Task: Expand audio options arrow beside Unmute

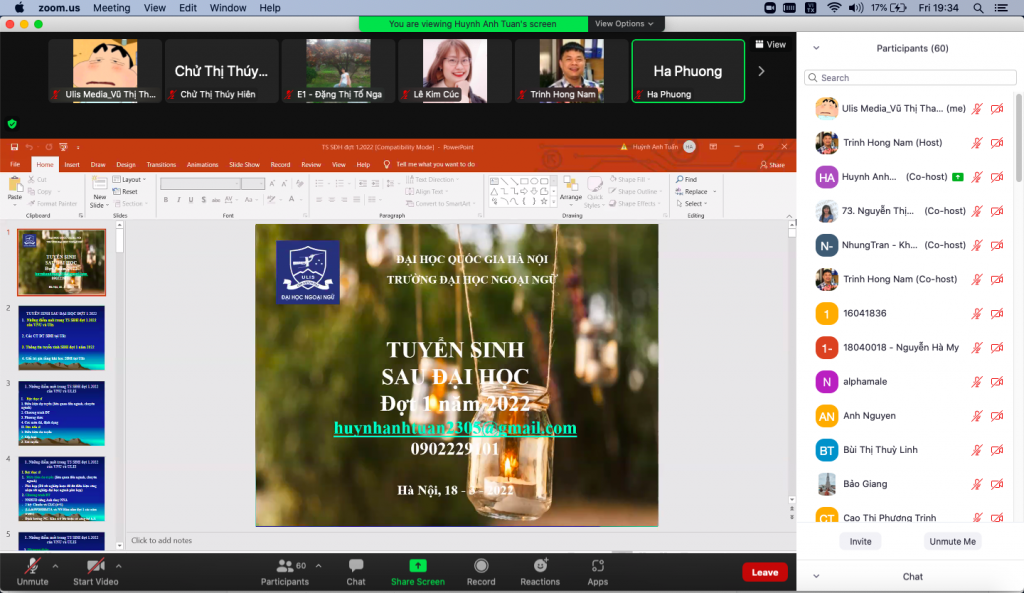Action: click(55, 565)
